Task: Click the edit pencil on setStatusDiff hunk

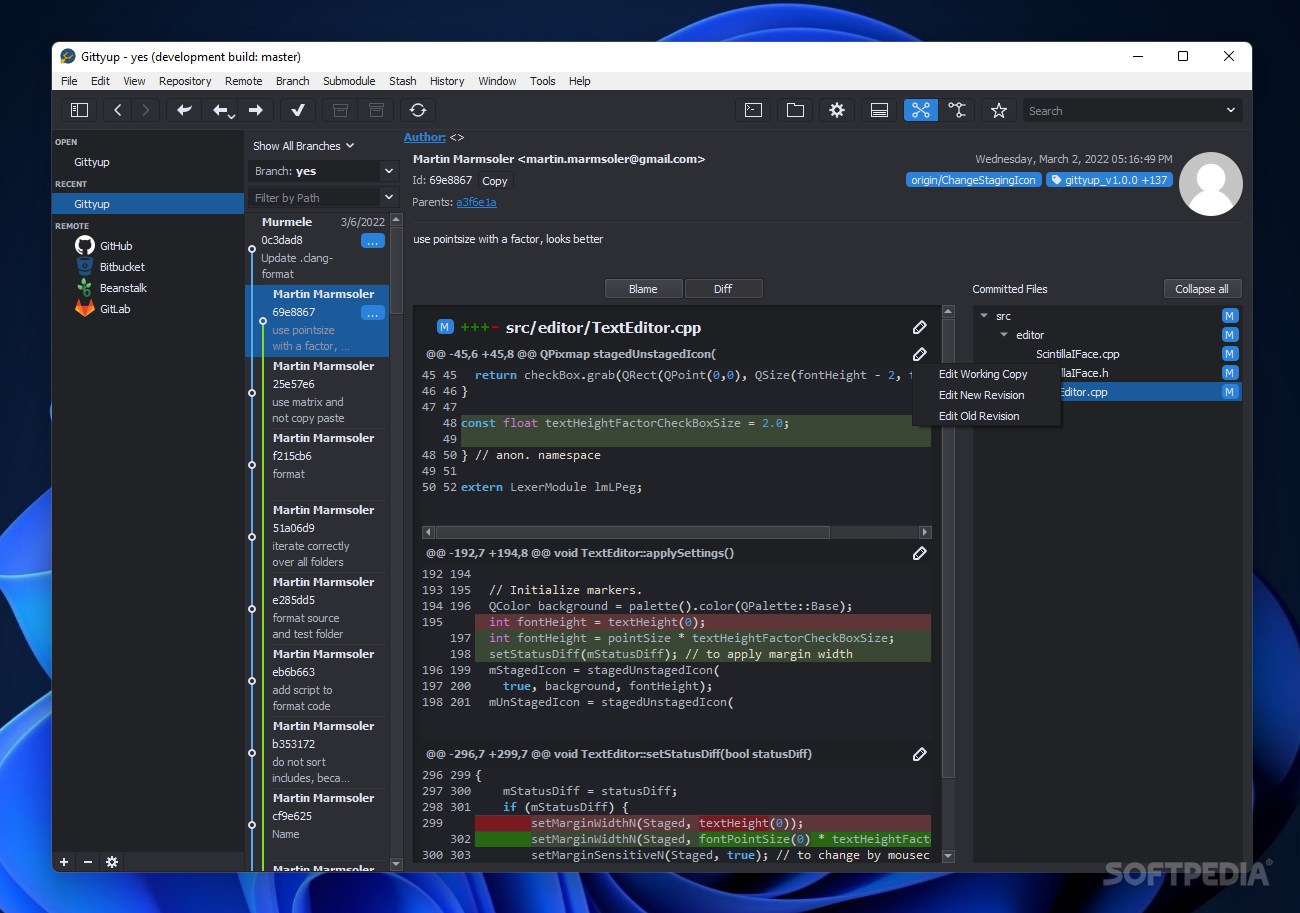Action: click(919, 754)
